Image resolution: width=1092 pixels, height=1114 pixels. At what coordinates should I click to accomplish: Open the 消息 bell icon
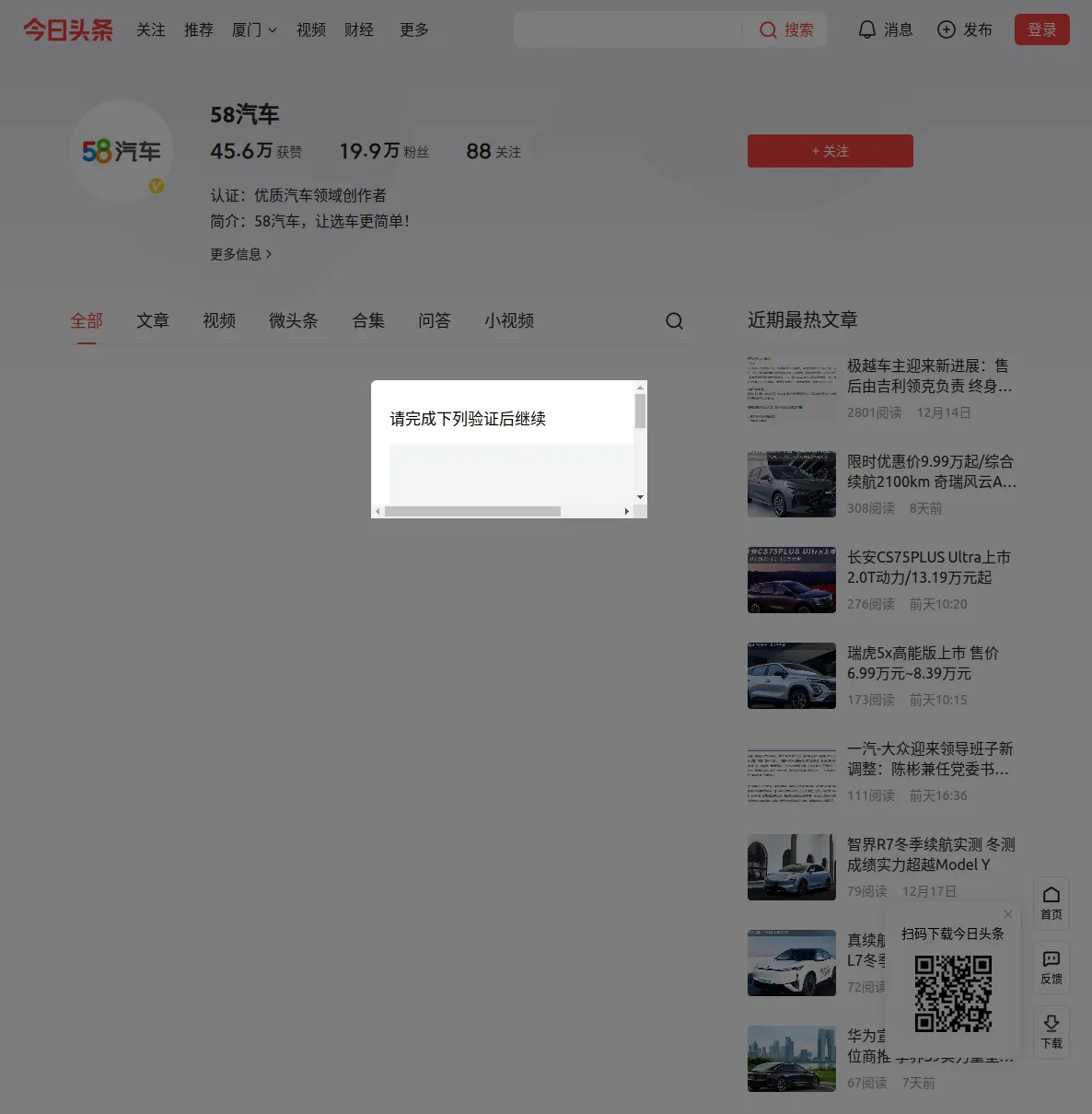tap(866, 30)
